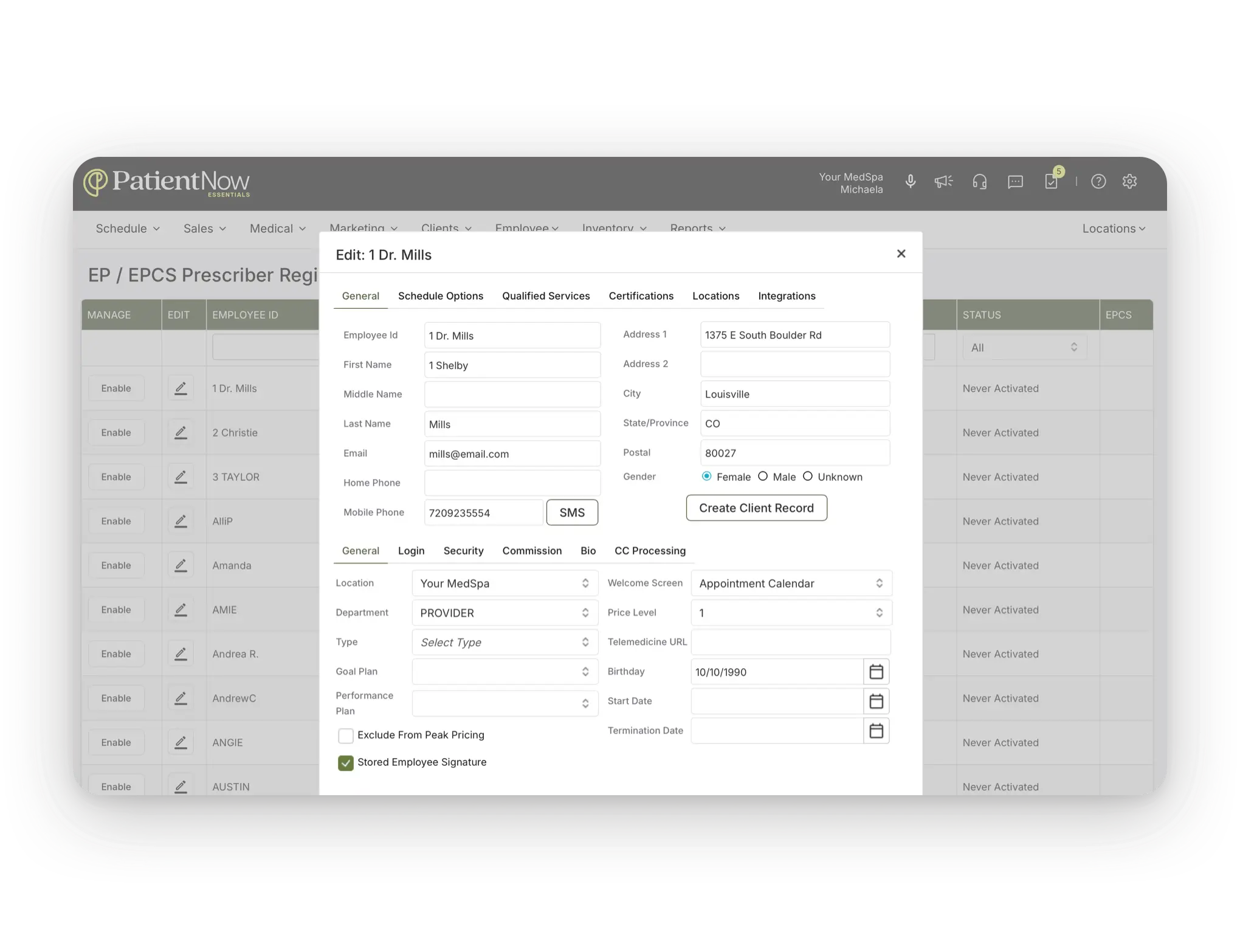The width and height of the screenshot is (1240, 952).
Task: Open the Department dropdown
Action: tap(505, 613)
